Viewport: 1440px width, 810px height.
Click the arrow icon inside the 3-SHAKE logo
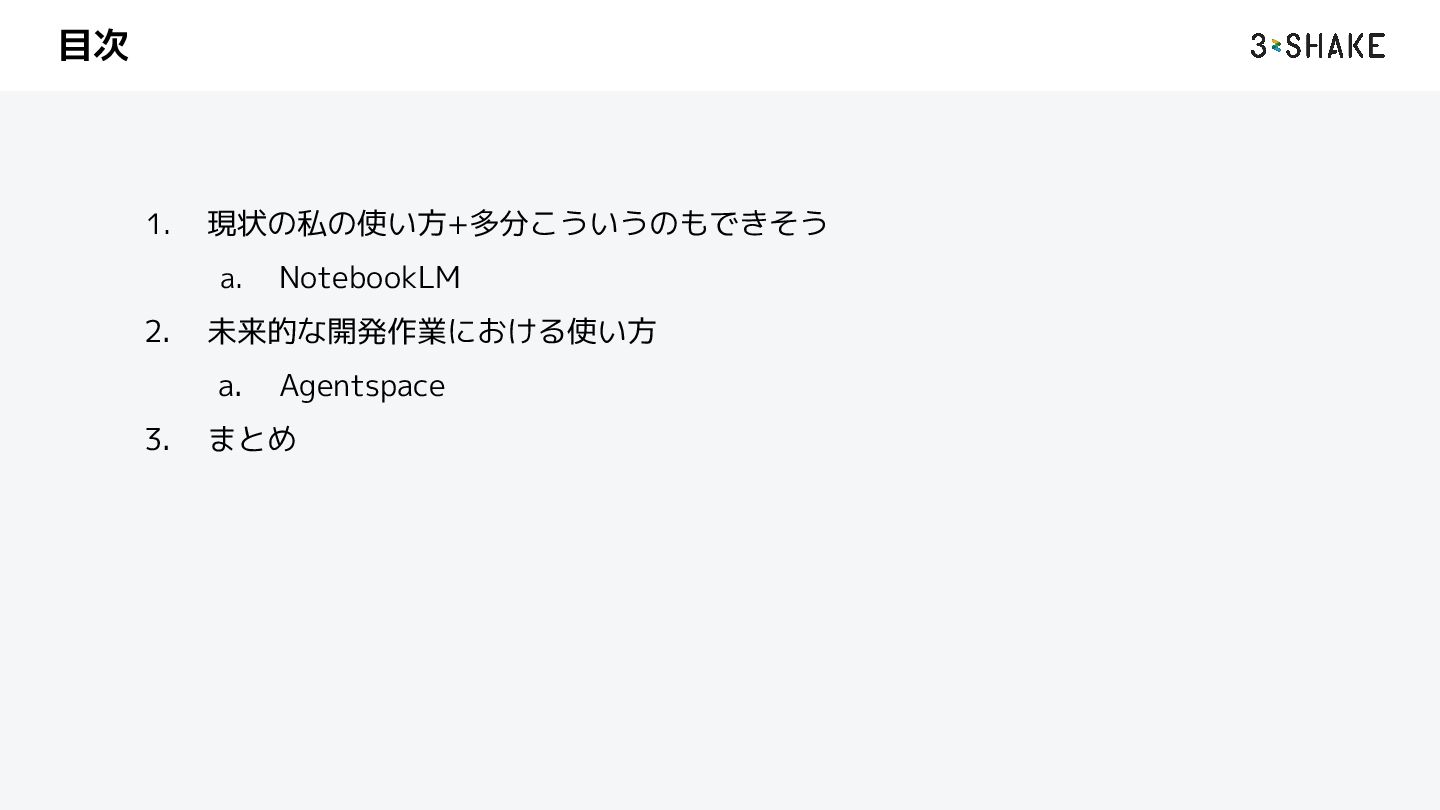(x=1276, y=46)
